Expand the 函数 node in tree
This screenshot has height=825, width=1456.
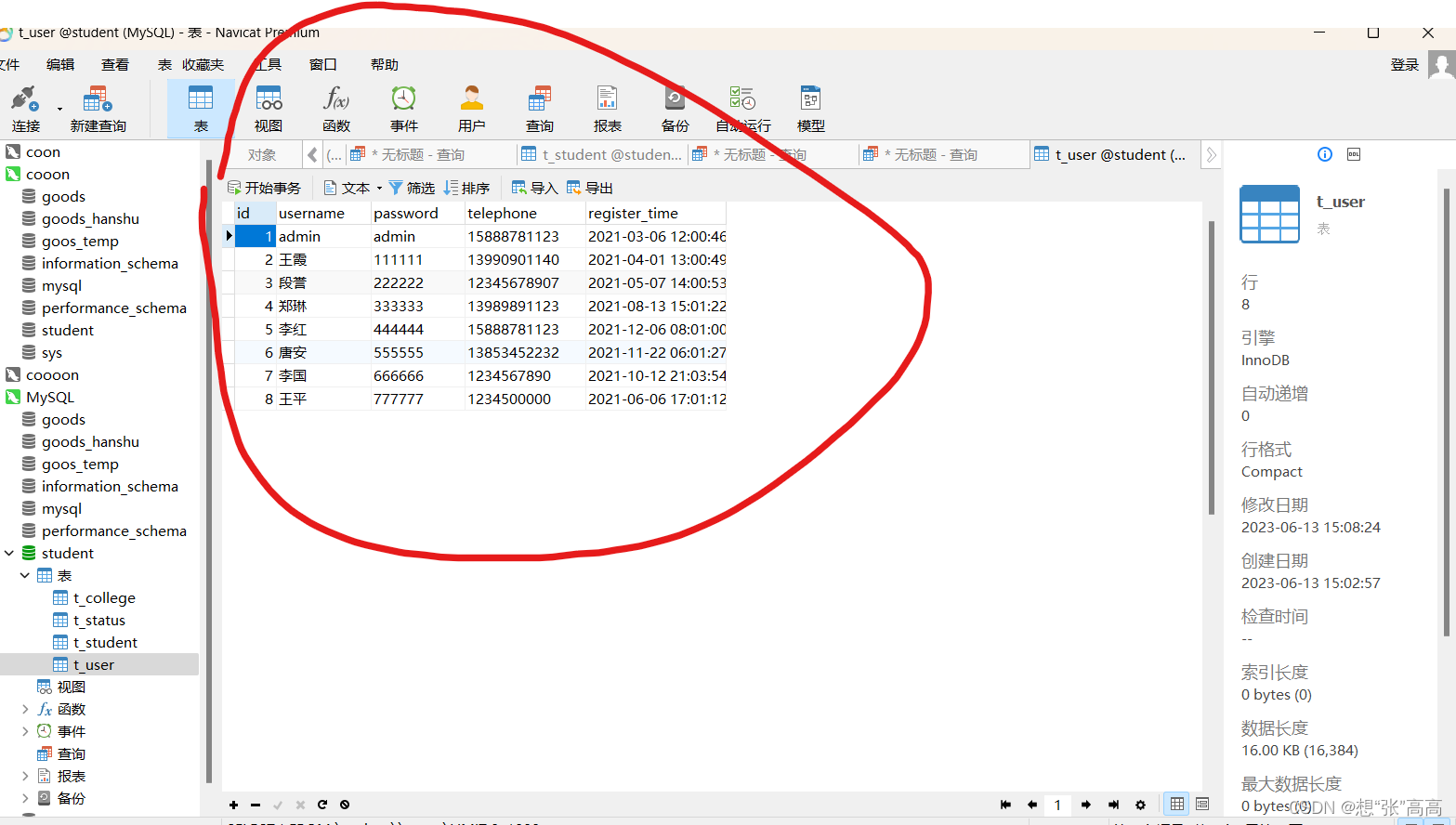tap(25, 709)
